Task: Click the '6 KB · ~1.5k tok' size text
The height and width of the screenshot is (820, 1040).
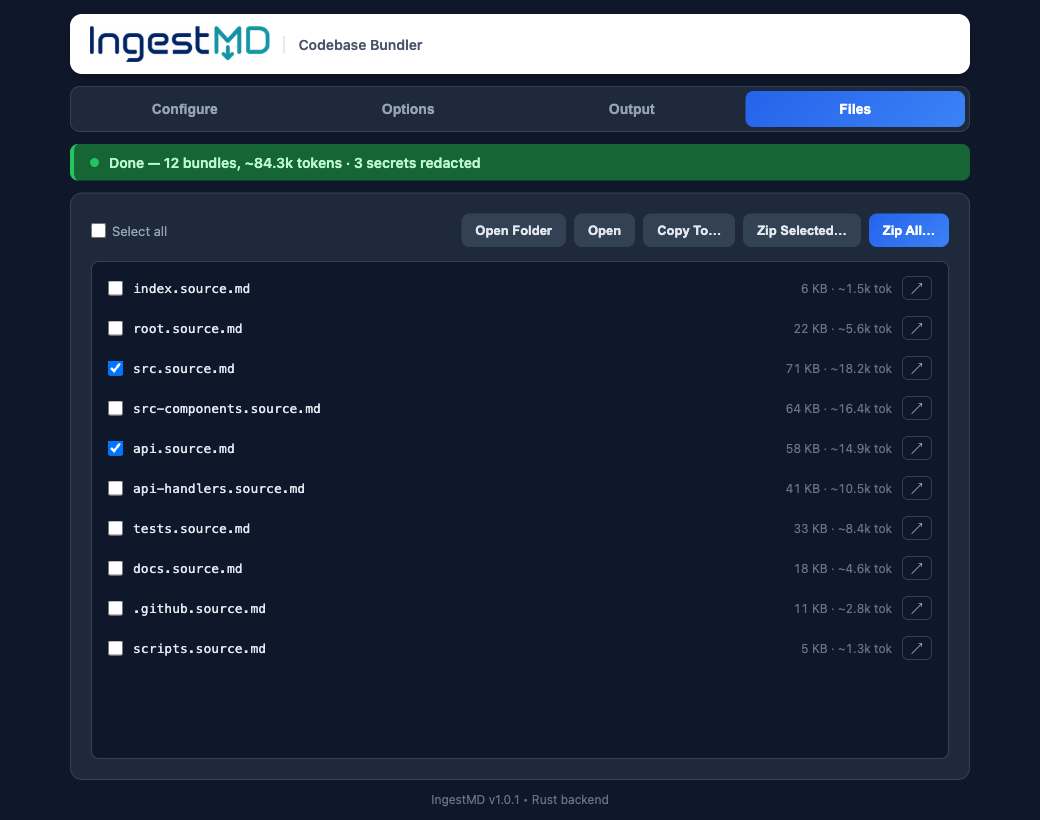Action: (x=846, y=289)
